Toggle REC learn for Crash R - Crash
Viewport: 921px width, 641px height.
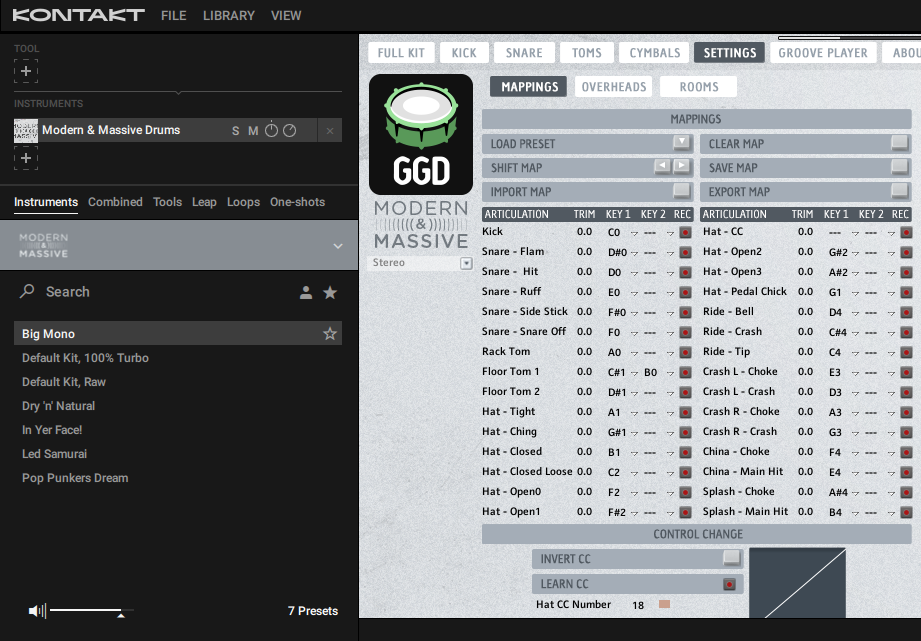[906, 432]
